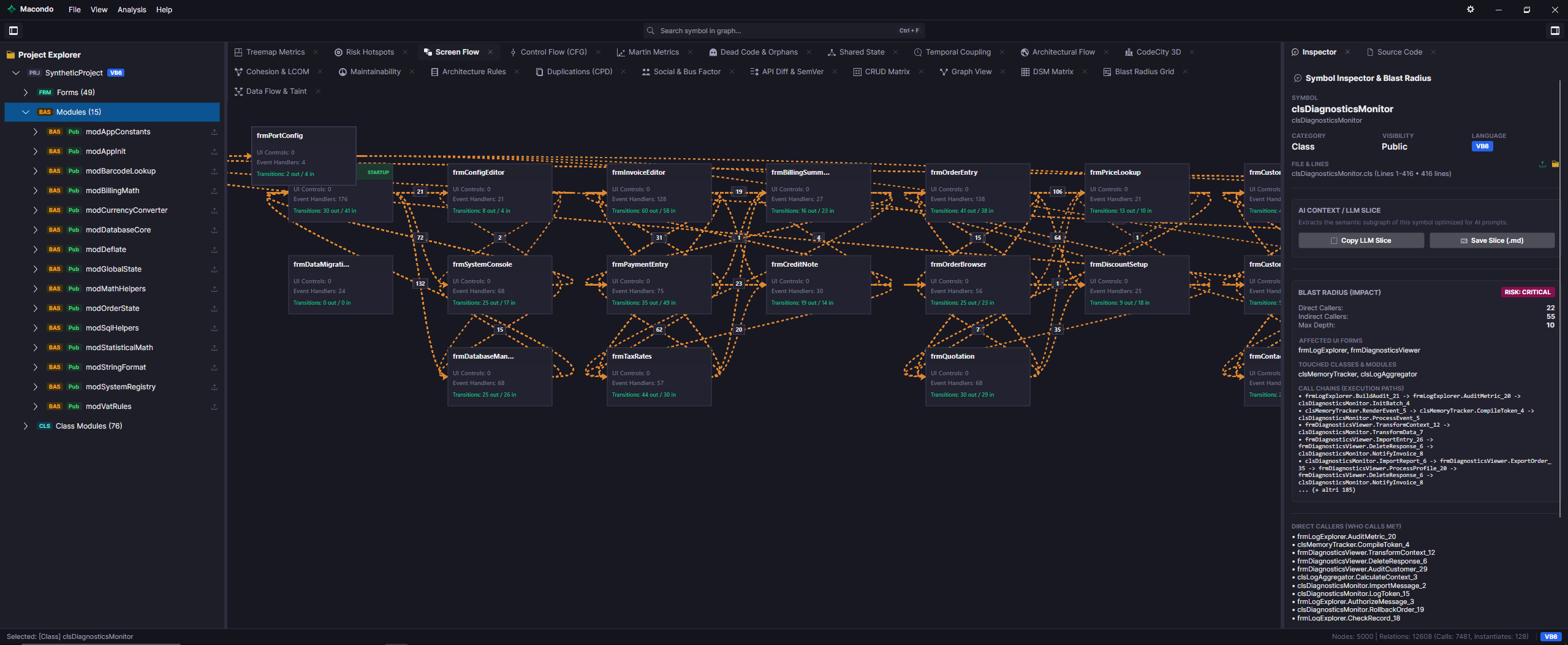Image resolution: width=1568 pixels, height=645 pixels.
Task: Select the frmPaymentEntry node in graph
Action: click(x=659, y=284)
